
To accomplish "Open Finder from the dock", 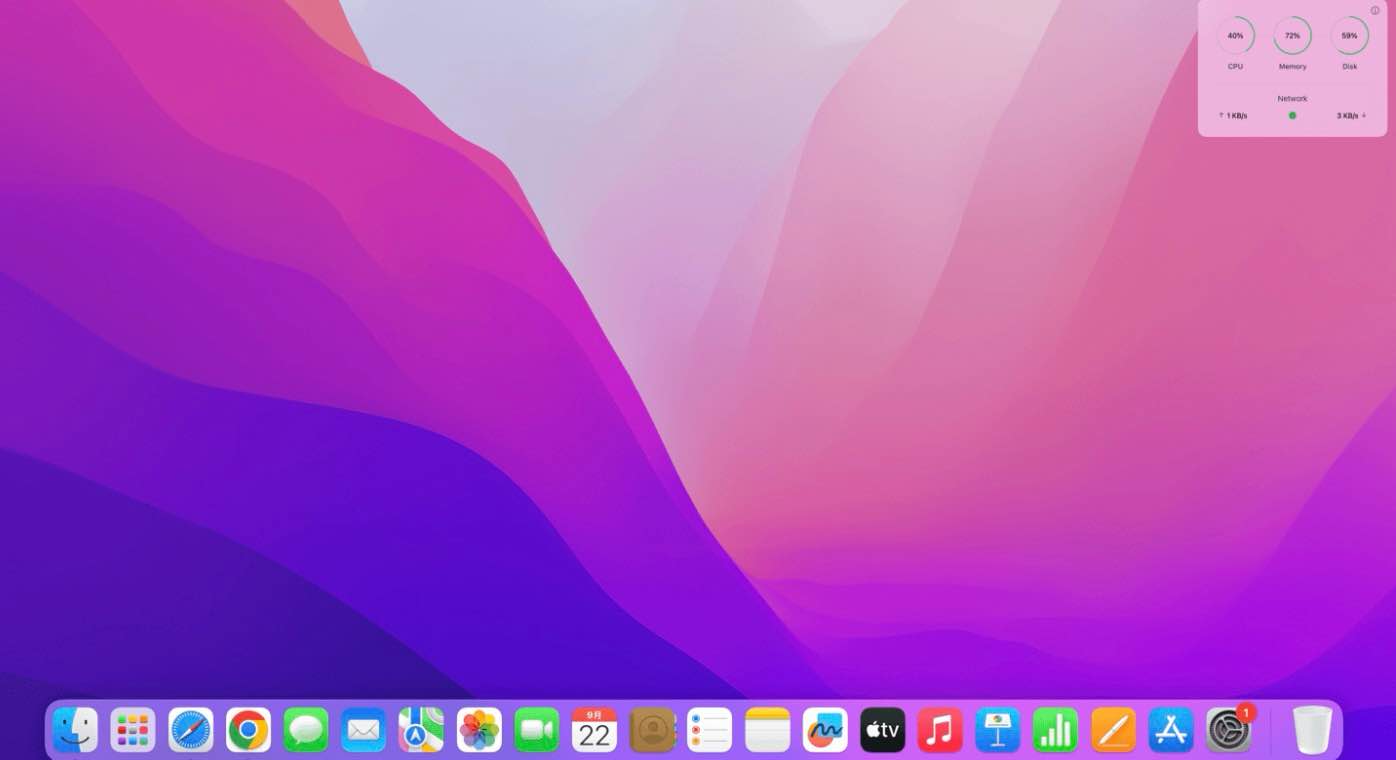I will click(75, 731).
